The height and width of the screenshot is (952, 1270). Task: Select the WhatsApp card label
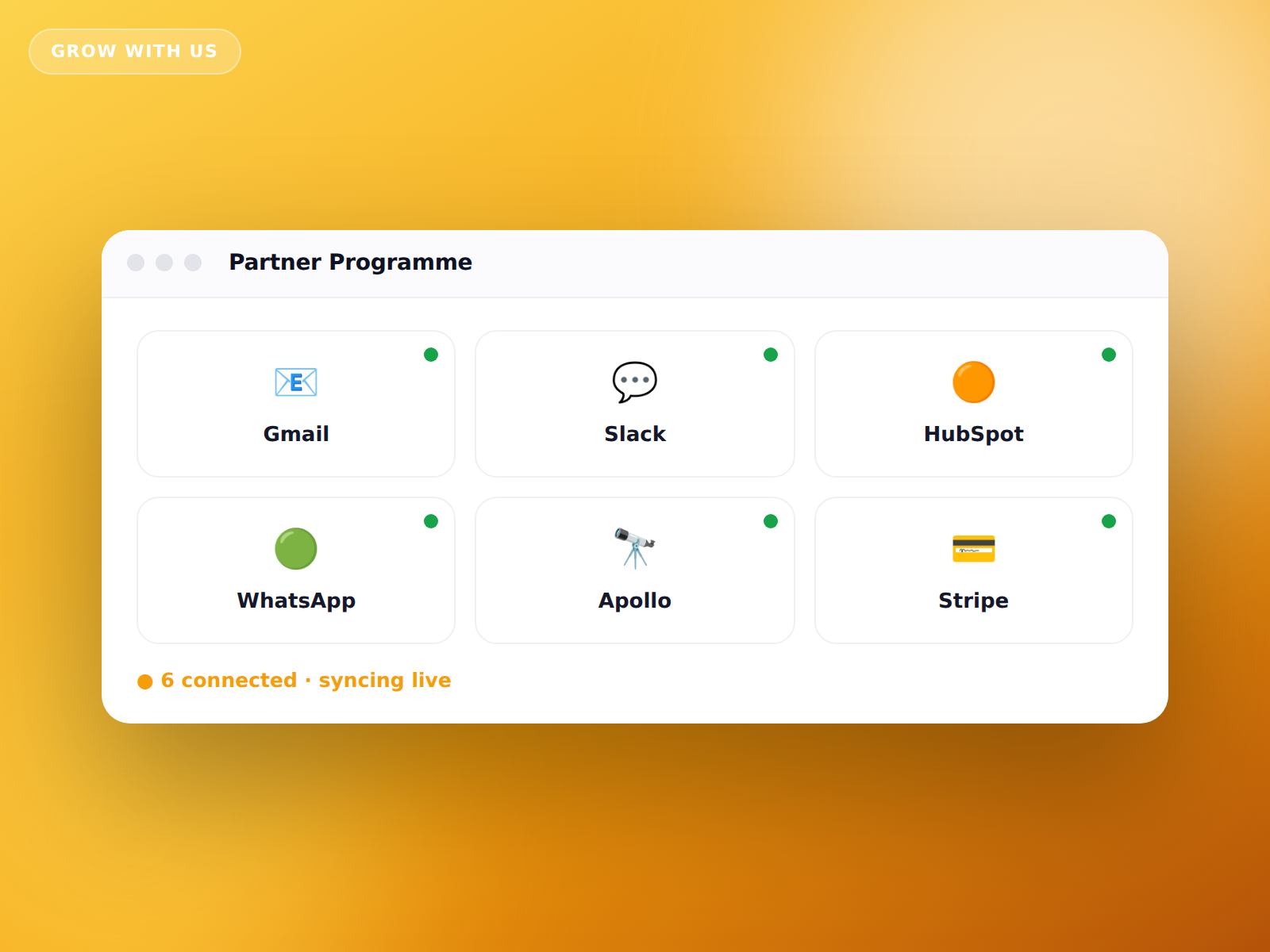click(x=296, y=601)
